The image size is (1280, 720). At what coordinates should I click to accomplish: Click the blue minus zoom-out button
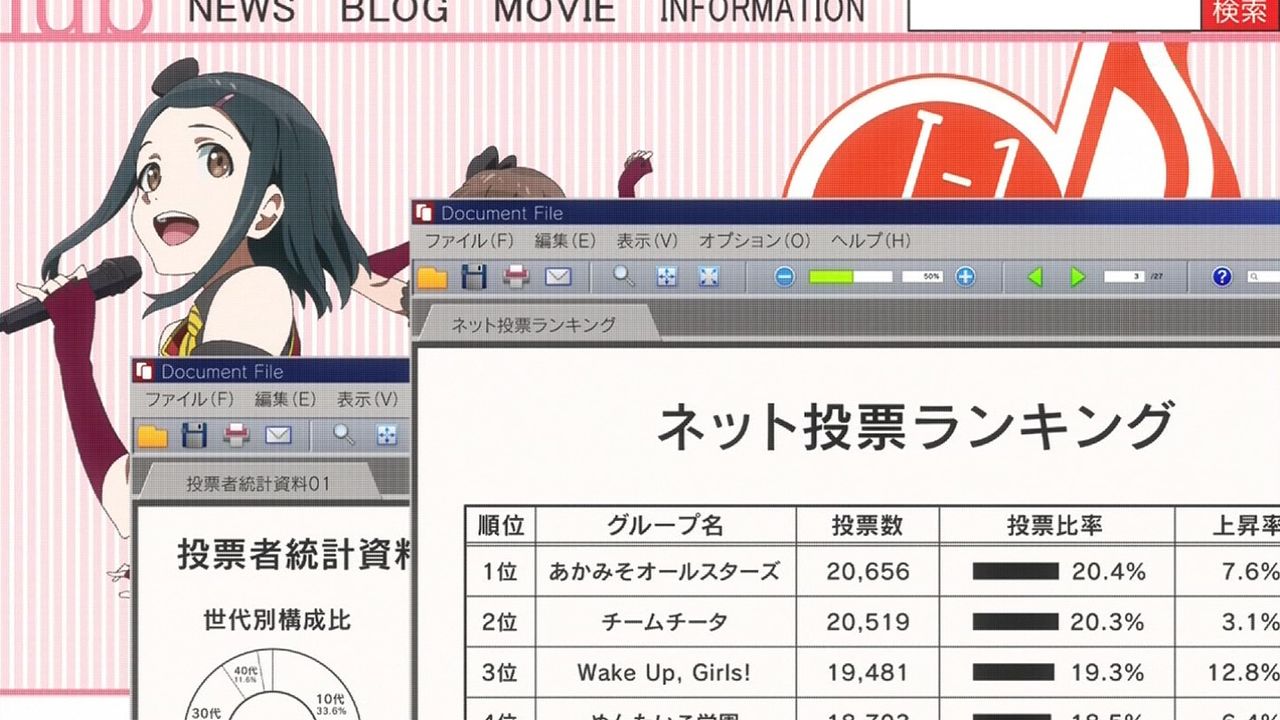point(785,277)
